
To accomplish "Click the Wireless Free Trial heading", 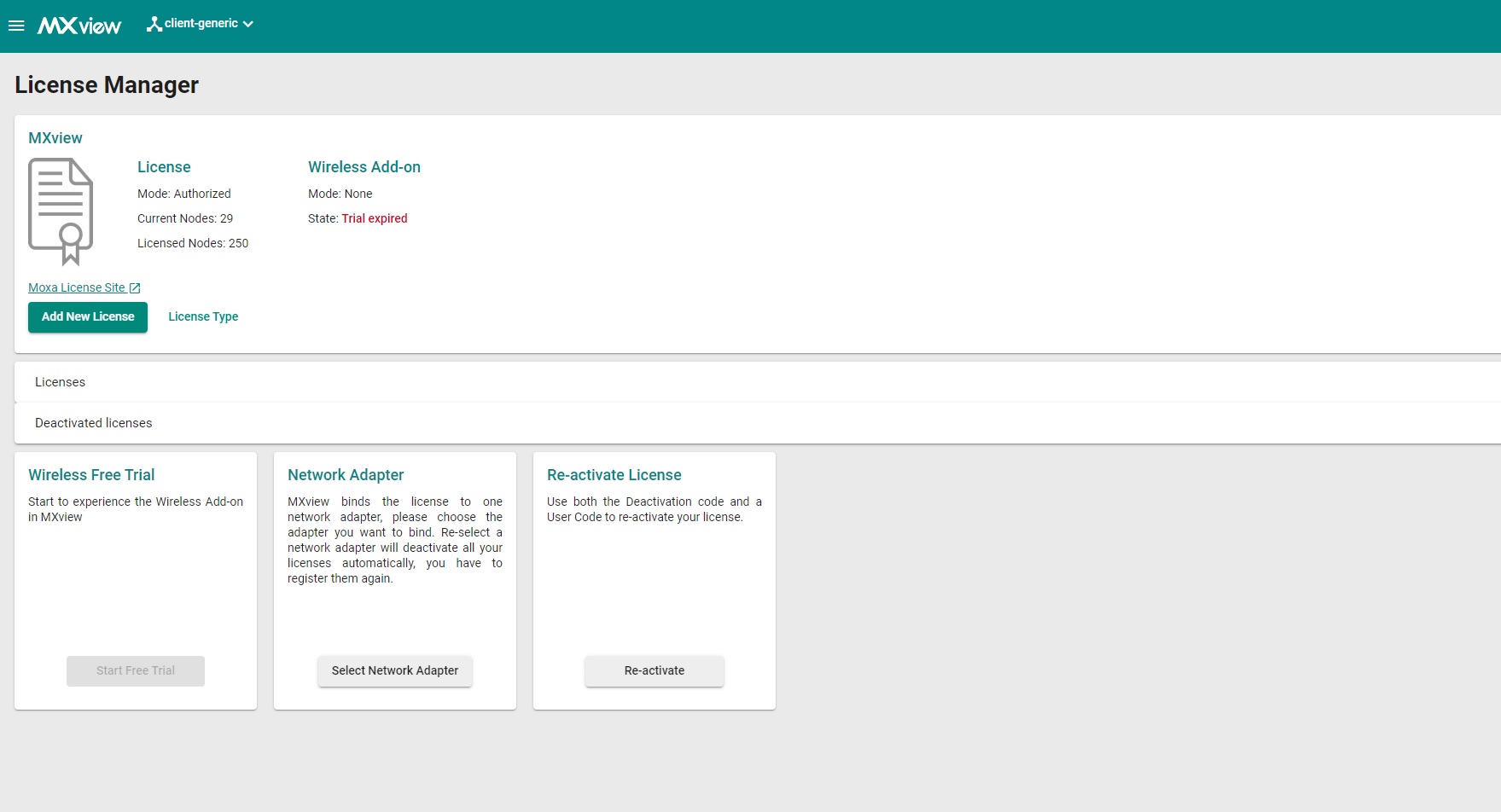I will 91,475.
